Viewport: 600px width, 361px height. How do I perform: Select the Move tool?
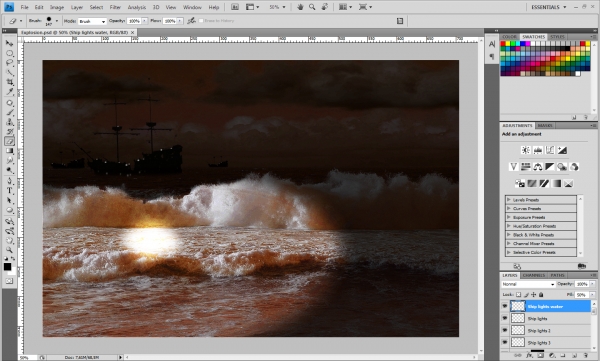[9, 43]
